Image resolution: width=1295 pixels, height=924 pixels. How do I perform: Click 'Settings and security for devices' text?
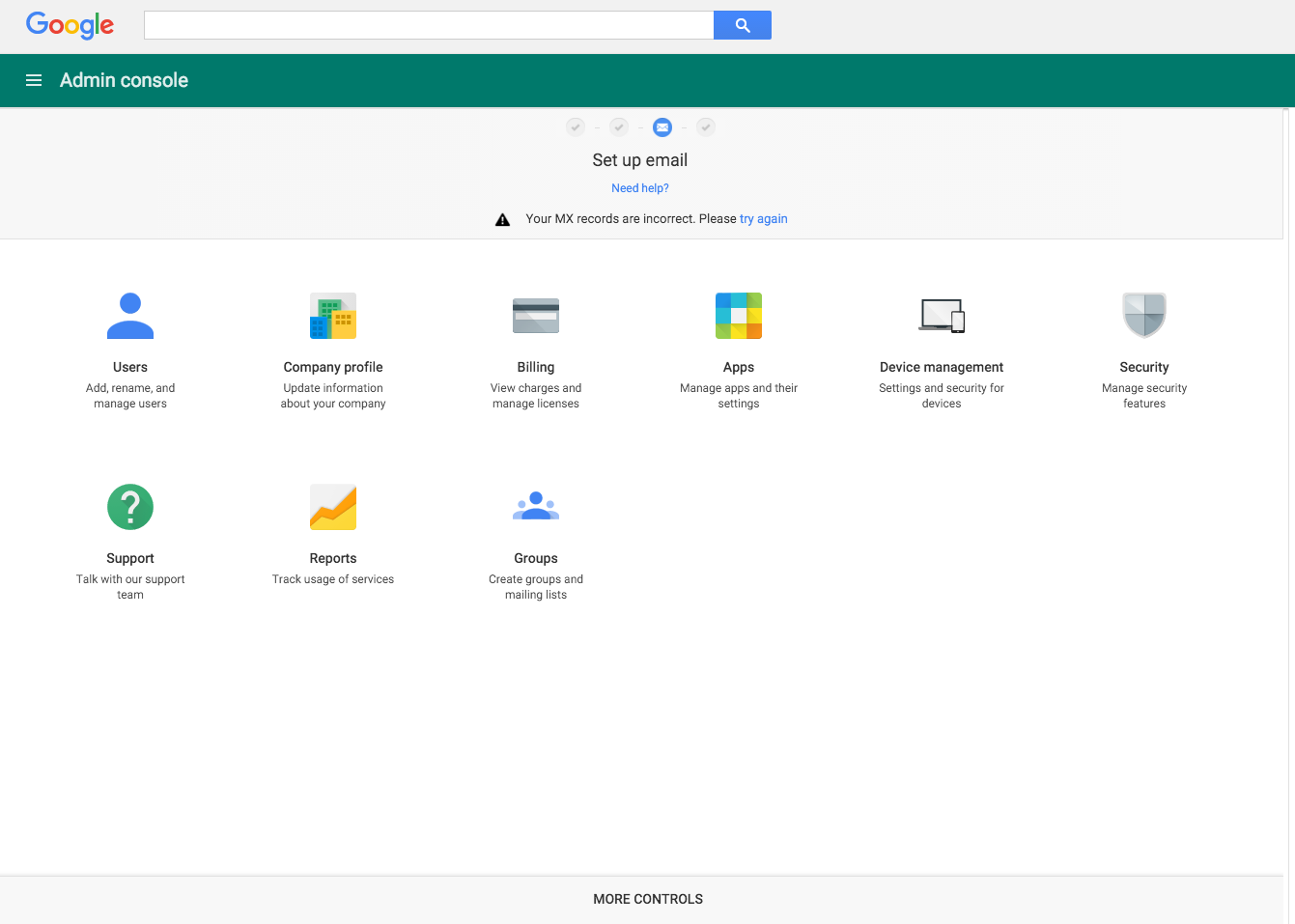point(942,396)
